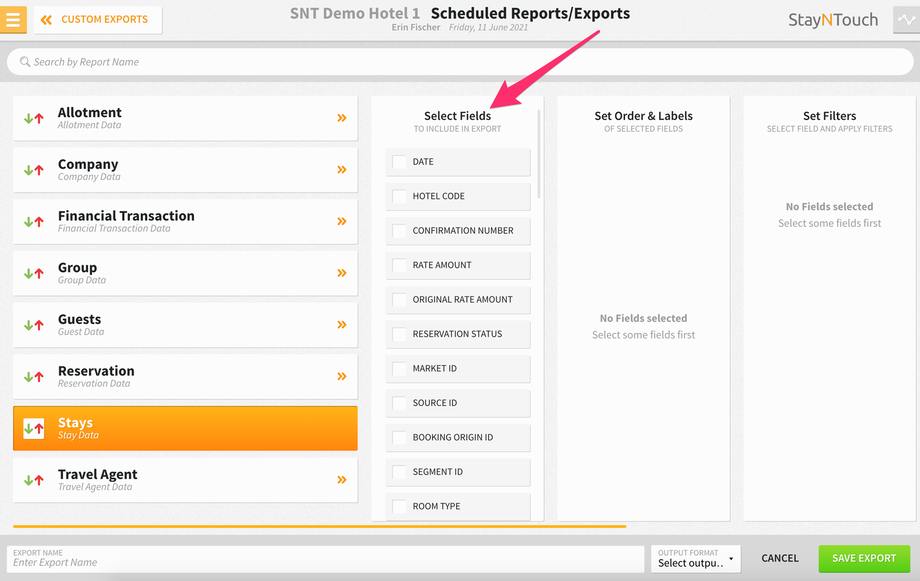This screenshot has width=920, height=581.
Task: Select the Company export category
Action: pos(185,170)
